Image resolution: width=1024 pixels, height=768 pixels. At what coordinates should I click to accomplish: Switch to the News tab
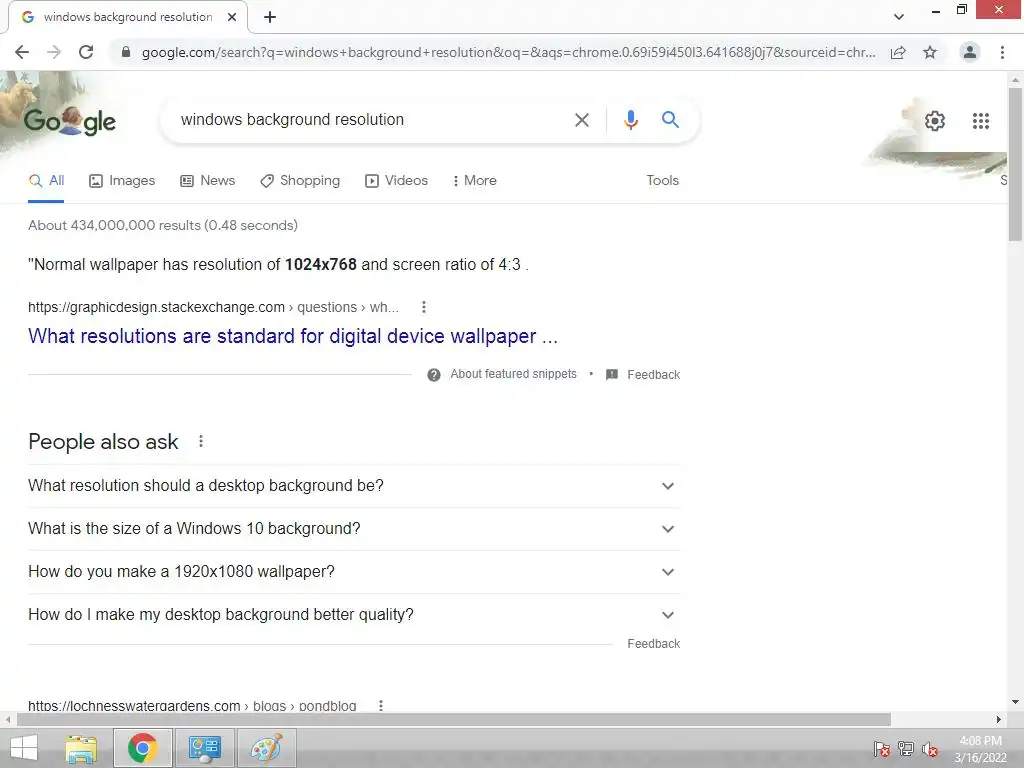click(x=208, y=181)
